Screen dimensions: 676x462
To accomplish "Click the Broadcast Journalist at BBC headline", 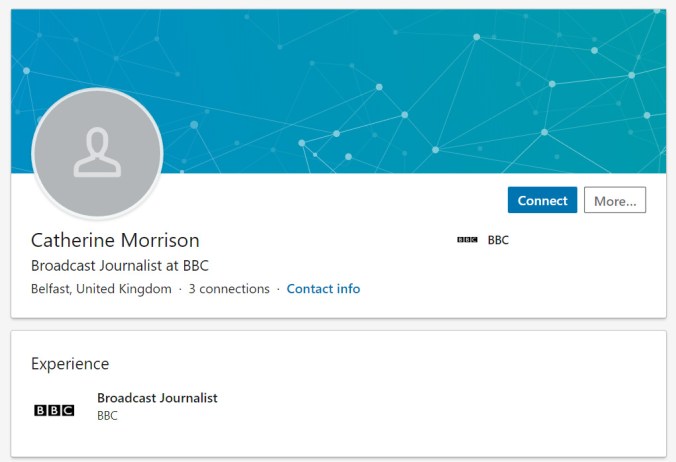I will pos(120,265).
